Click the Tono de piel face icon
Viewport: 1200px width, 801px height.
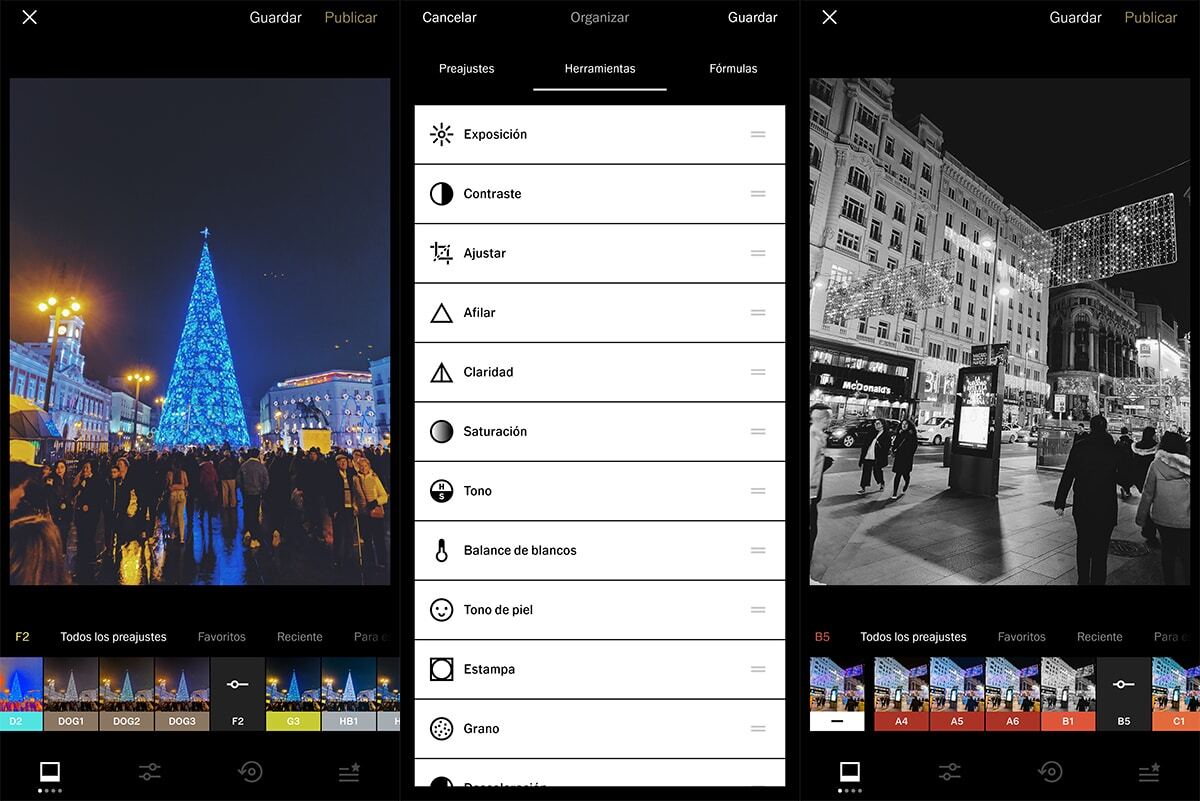pyautogui.click(x=441, y=610)
